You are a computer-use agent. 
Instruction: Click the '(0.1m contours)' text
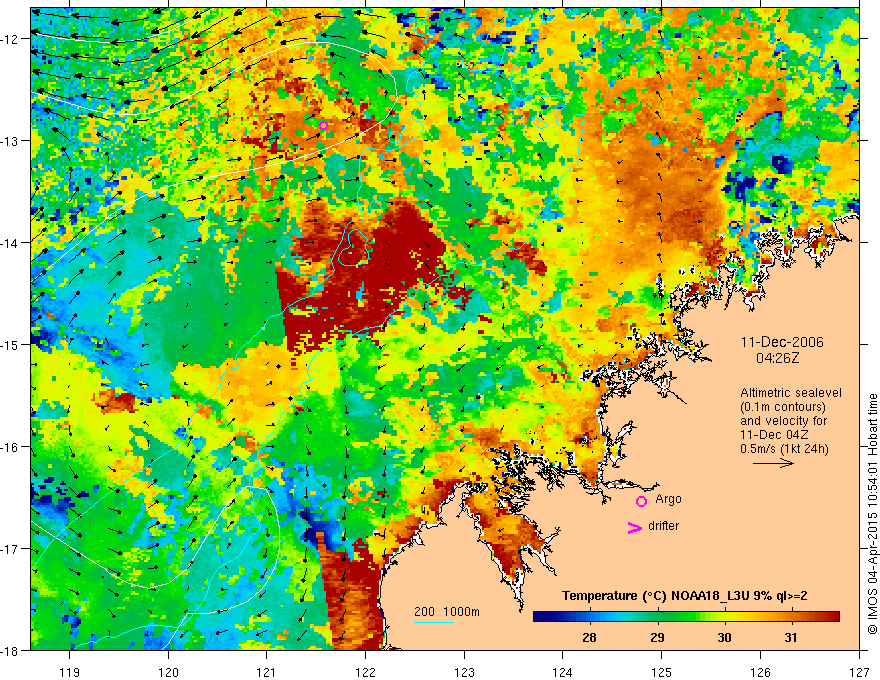tap(783, 407)
